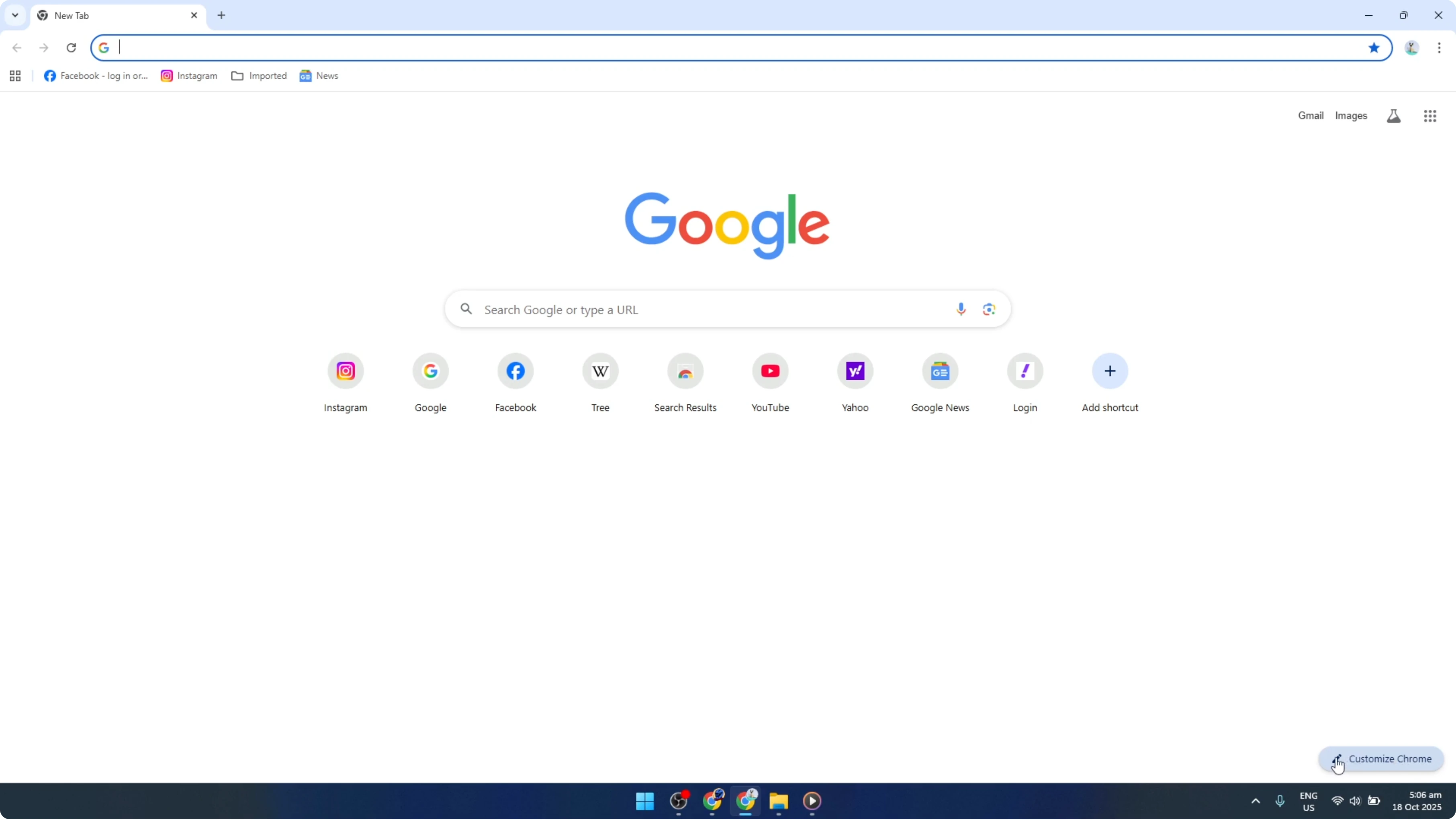The width and height of the screenshot is (1456, 820).
Task: Open the Google apps grid
Action: (x=1430, y=116)
